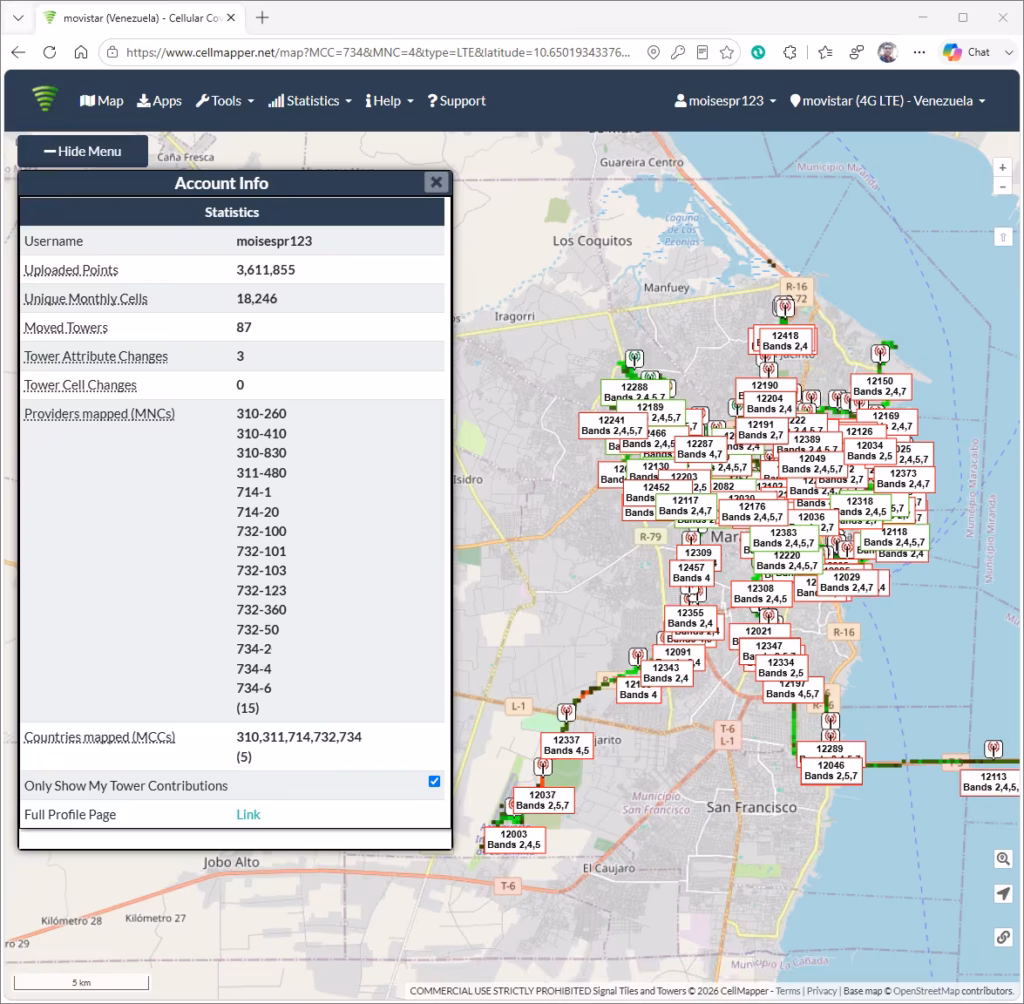Click the Hide Menu button
Image resolution: width=1024 pixels, height=1004 pixels.
82,152
